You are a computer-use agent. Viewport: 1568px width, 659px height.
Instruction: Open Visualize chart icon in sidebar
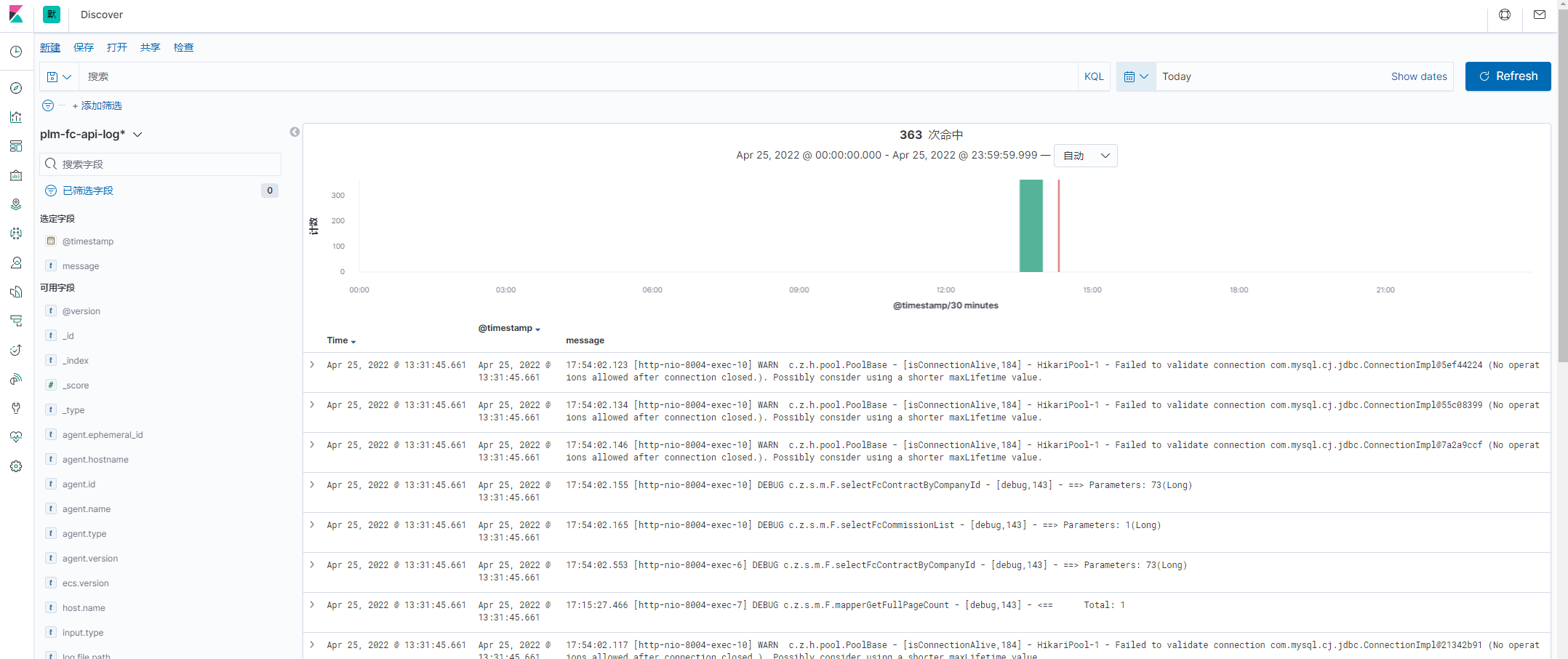tap(16, 117)
